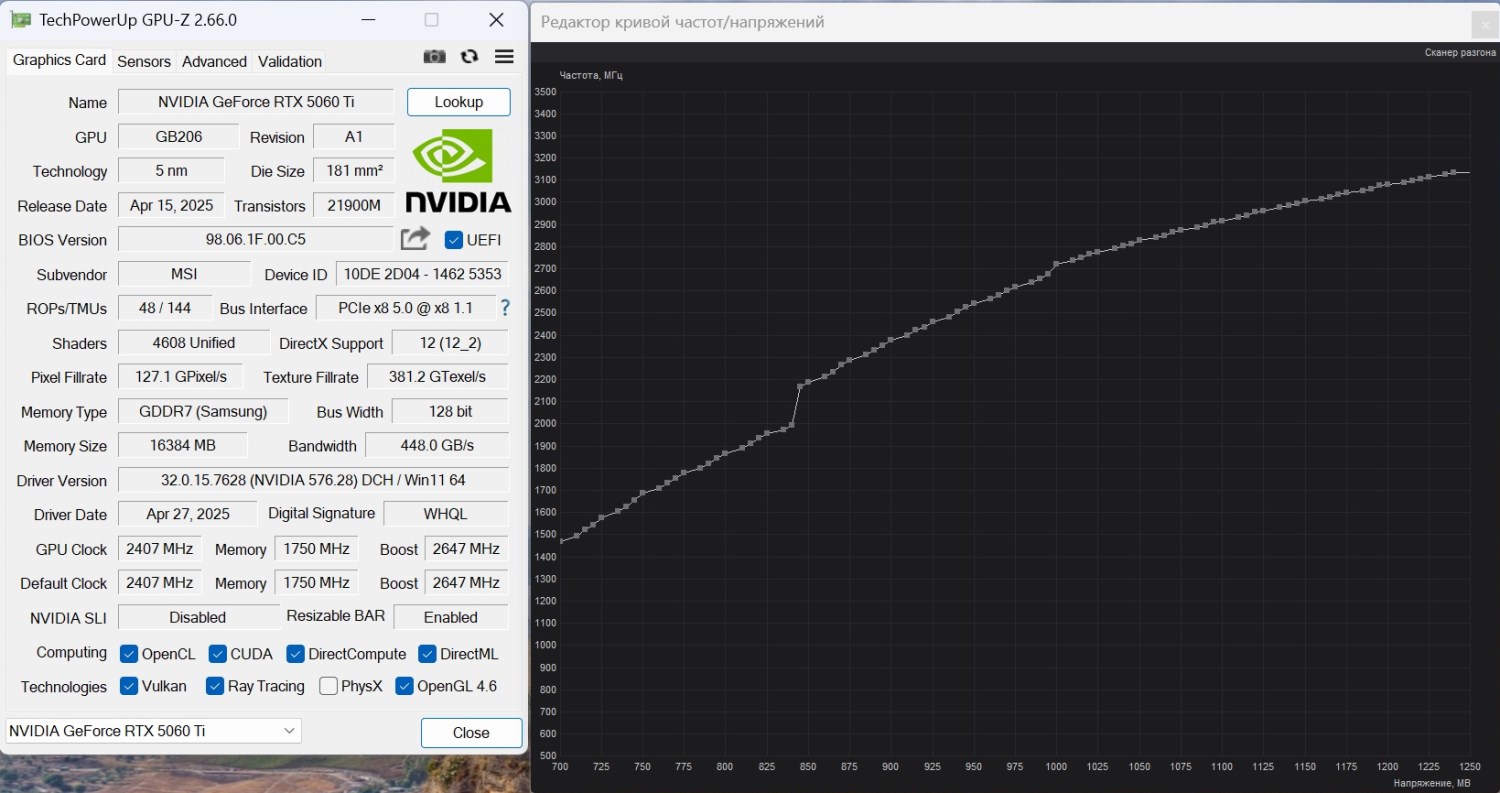The width and height of the screenshot is (1500, 793).
Task: Click the GPU Clock row Boost value 2647 MHz
Action: 466,549
